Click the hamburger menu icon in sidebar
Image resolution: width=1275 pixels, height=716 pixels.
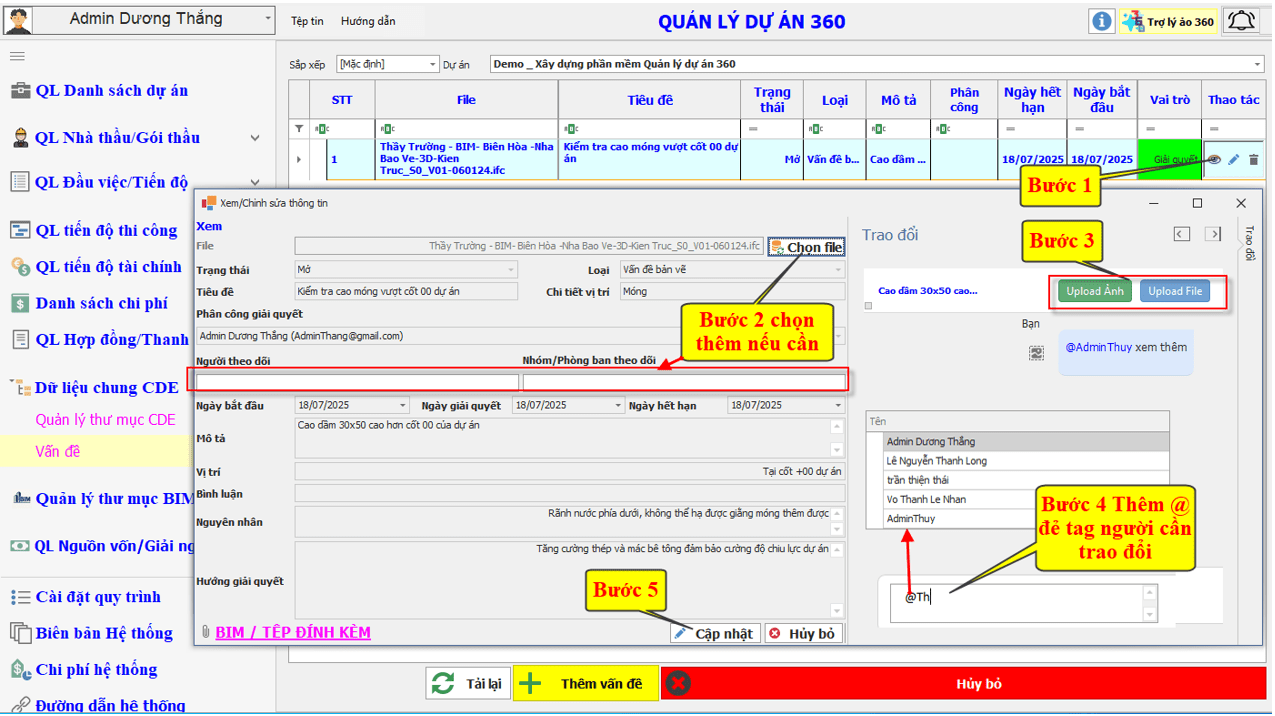pyautogui.click(x=17, y=56)
